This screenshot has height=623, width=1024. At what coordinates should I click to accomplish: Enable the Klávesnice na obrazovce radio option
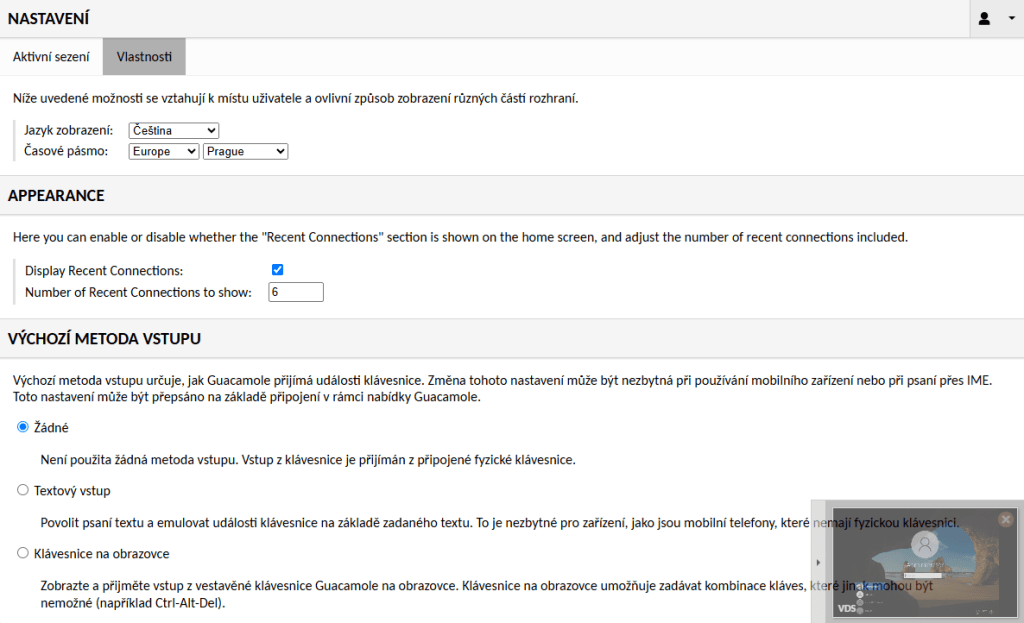tap(23, 553)
